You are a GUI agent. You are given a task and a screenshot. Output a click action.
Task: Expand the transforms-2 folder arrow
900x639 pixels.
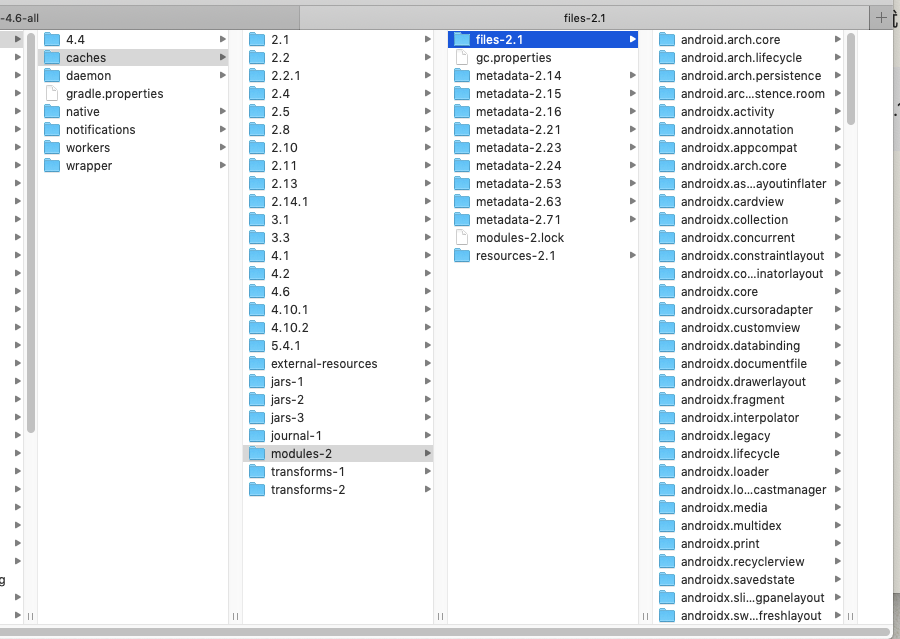(428, 489)
